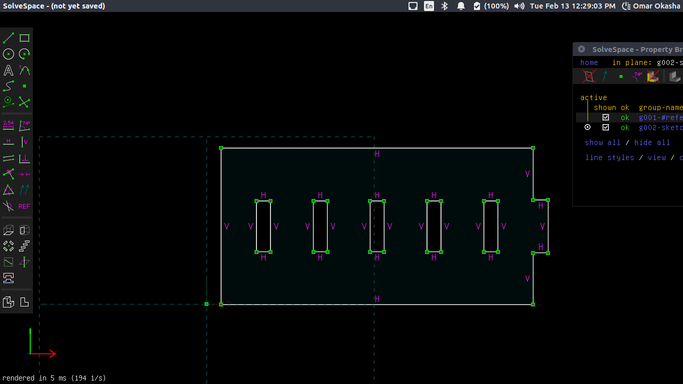Apply Distance / Diameter constraint tool
Screen dimensions: 683x384
click(8, 126)
